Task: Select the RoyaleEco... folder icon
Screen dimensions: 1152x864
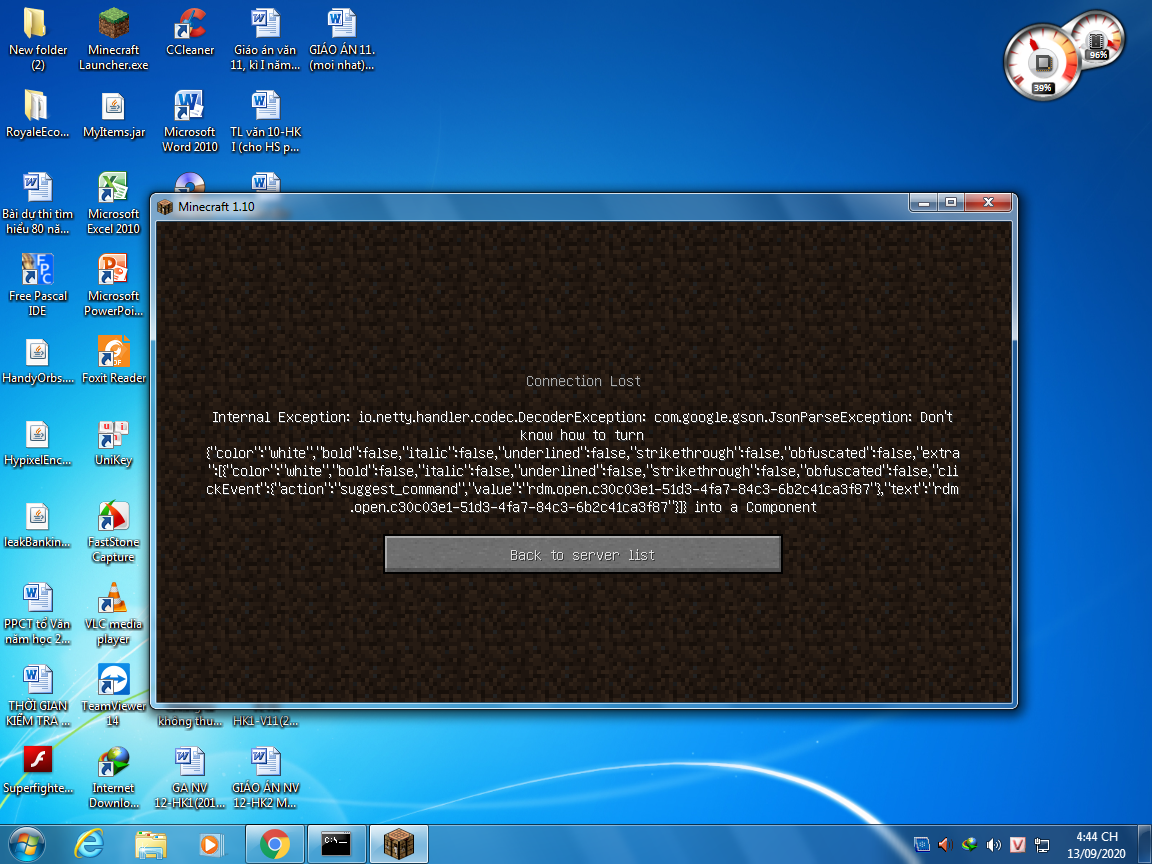Action: (x=37, y=114)
